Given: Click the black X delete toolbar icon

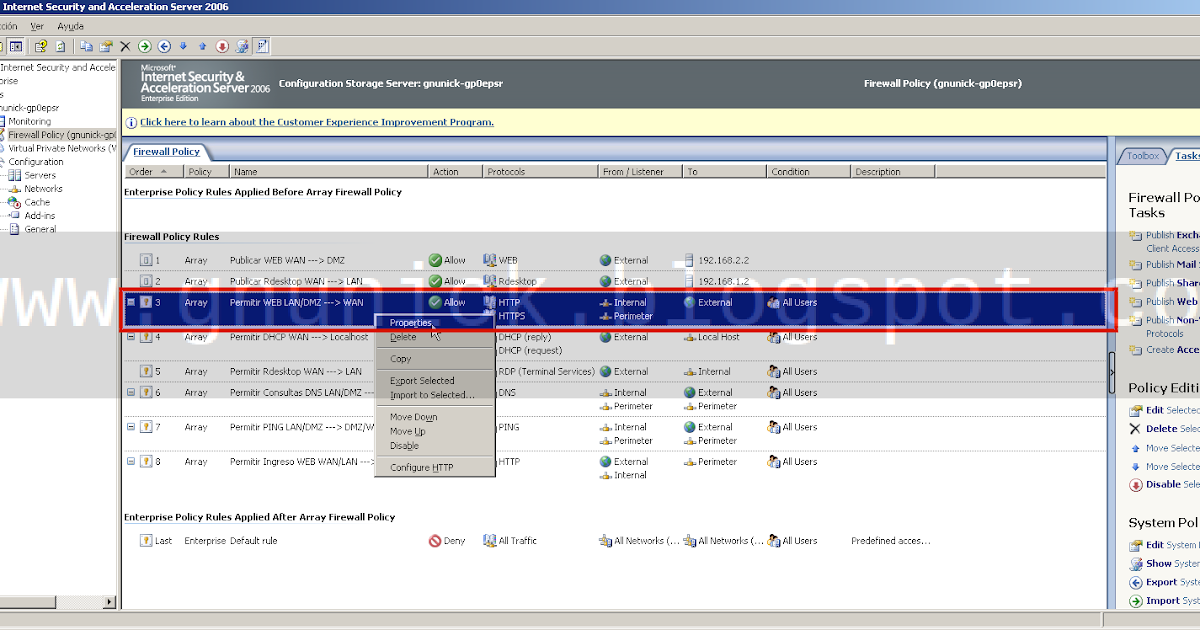Looking at the screenshot, I should pyautogui.click(x=125, y=46).
